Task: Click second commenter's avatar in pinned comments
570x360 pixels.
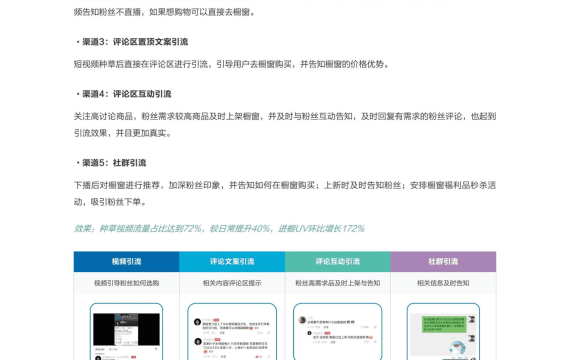Action: point(198,341)
